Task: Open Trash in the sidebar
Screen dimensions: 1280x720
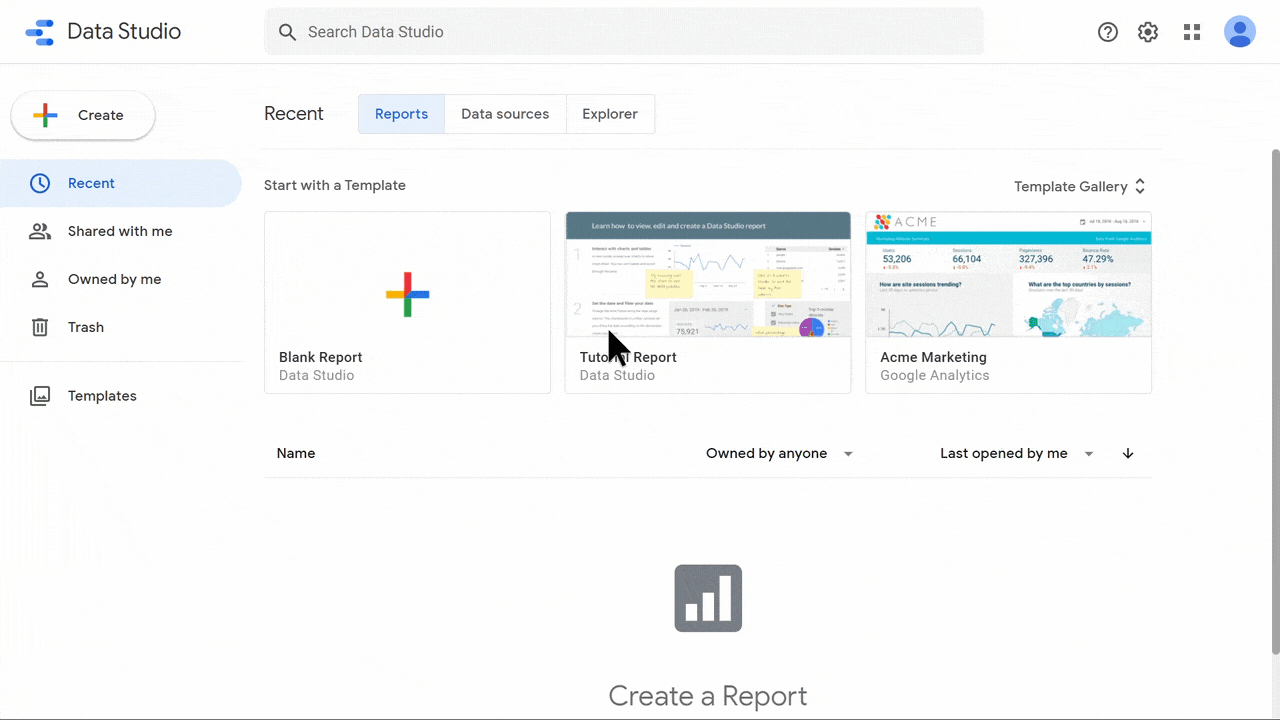Action: click(x=121, y=327)
